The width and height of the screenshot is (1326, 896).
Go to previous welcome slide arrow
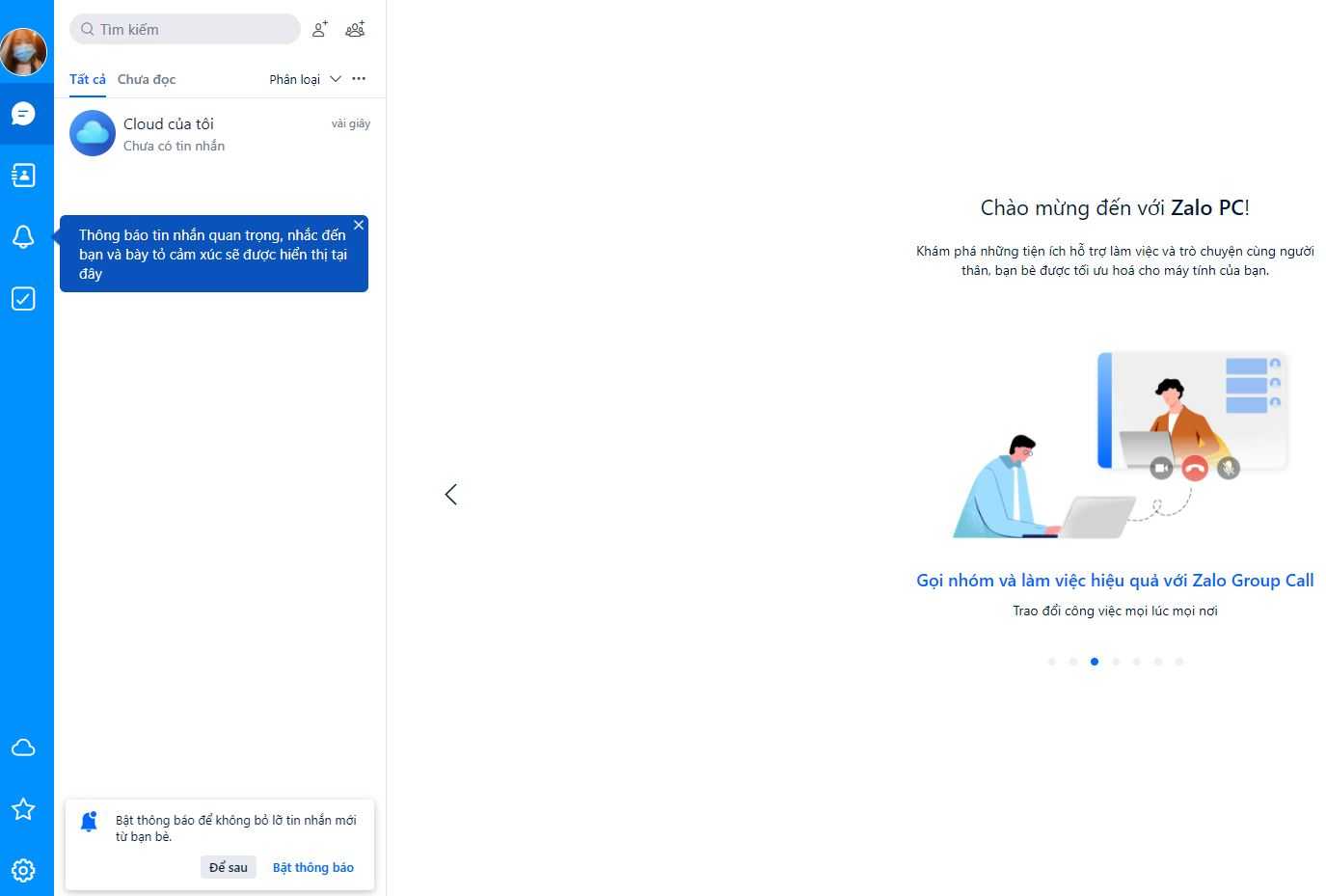[x=450, y=494]
